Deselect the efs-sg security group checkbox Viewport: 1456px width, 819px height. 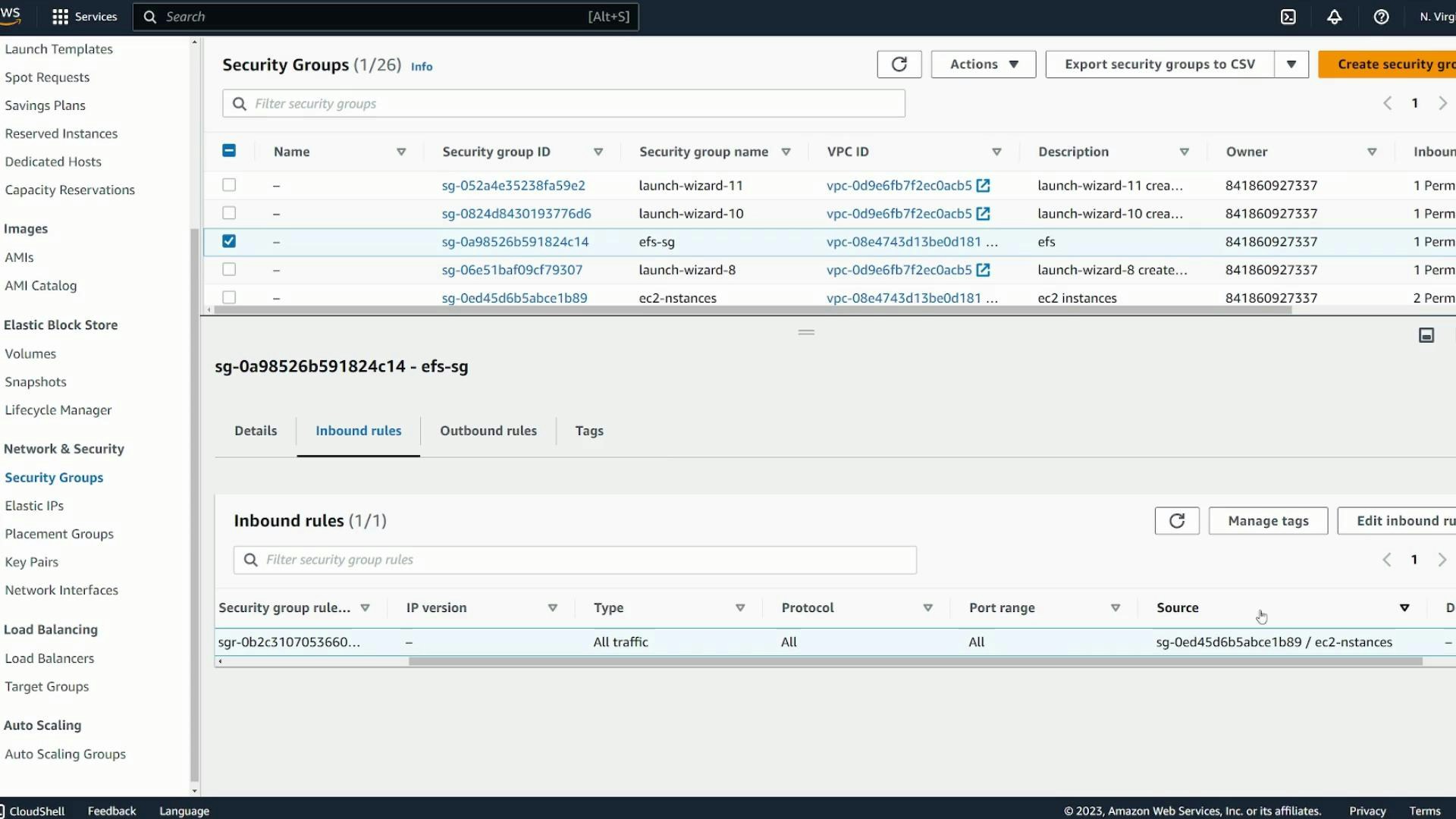click(x=229, y=241)
